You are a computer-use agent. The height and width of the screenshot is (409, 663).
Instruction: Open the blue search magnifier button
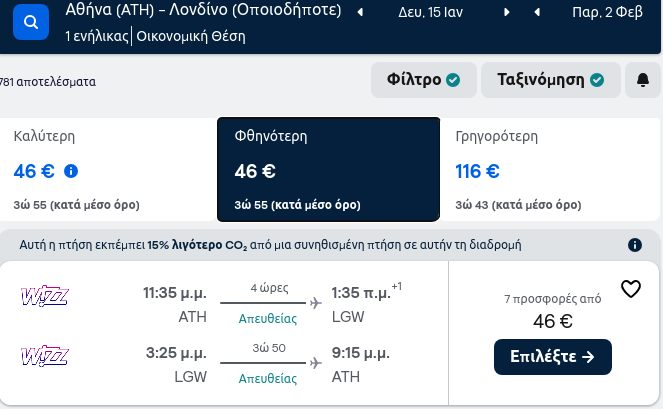31,22
